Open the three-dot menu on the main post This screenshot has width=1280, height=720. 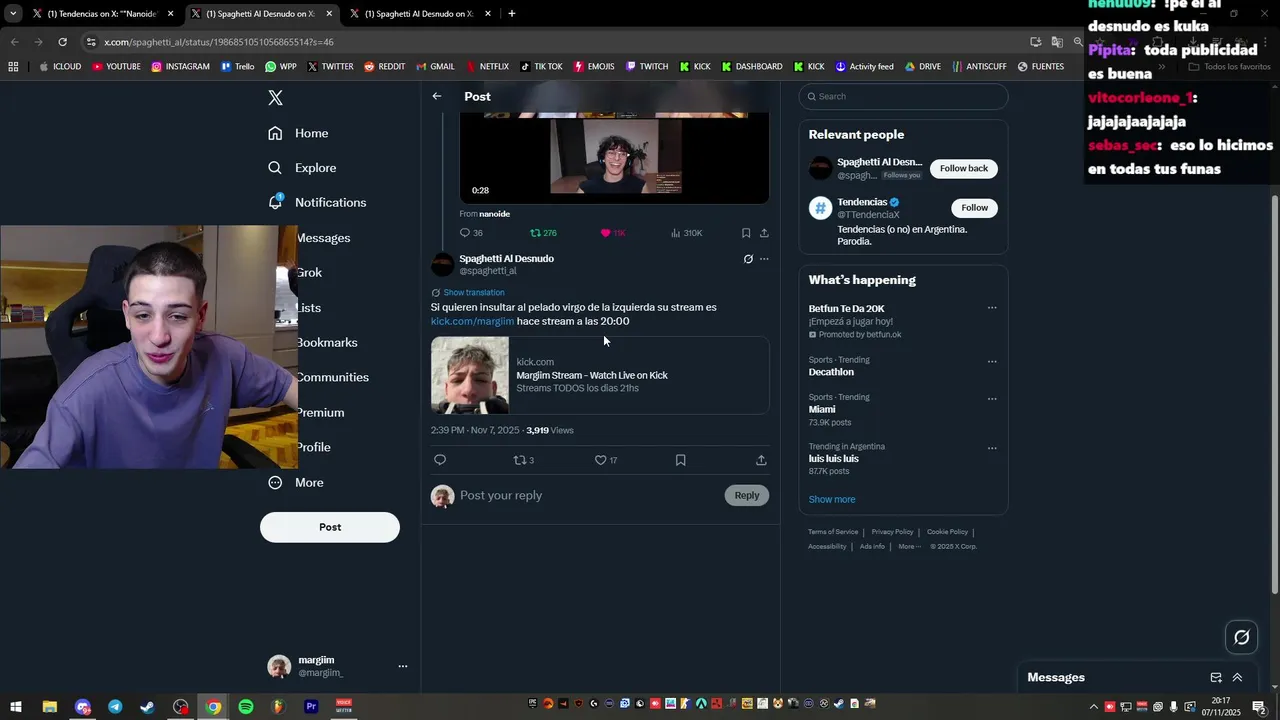point(764,259)
